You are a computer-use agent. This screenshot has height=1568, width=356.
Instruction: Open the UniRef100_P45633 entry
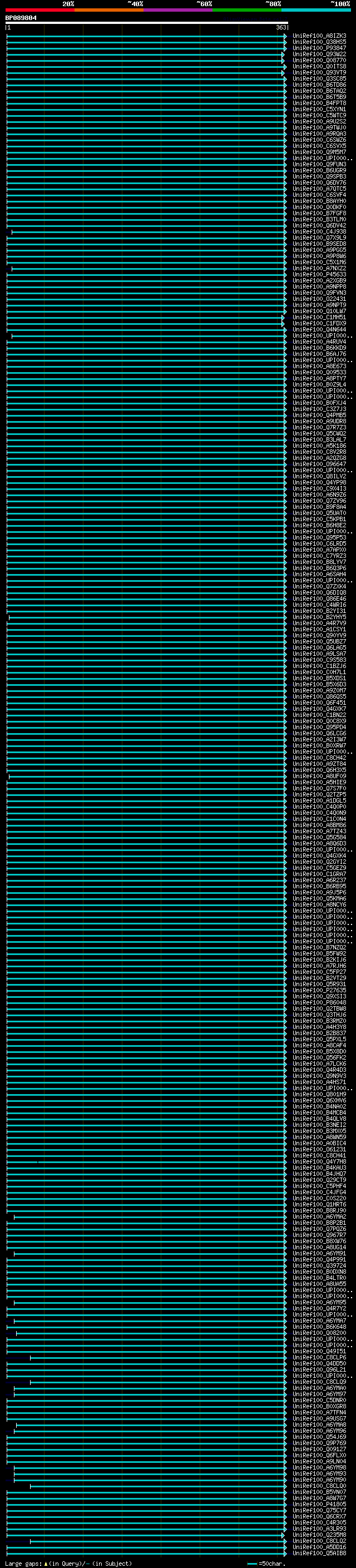coord(319,275)
